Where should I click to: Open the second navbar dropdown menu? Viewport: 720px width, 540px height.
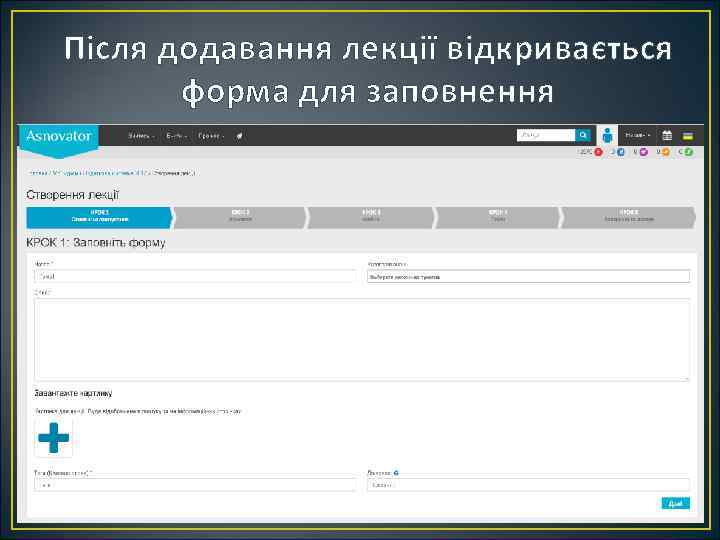pos(176,136)
